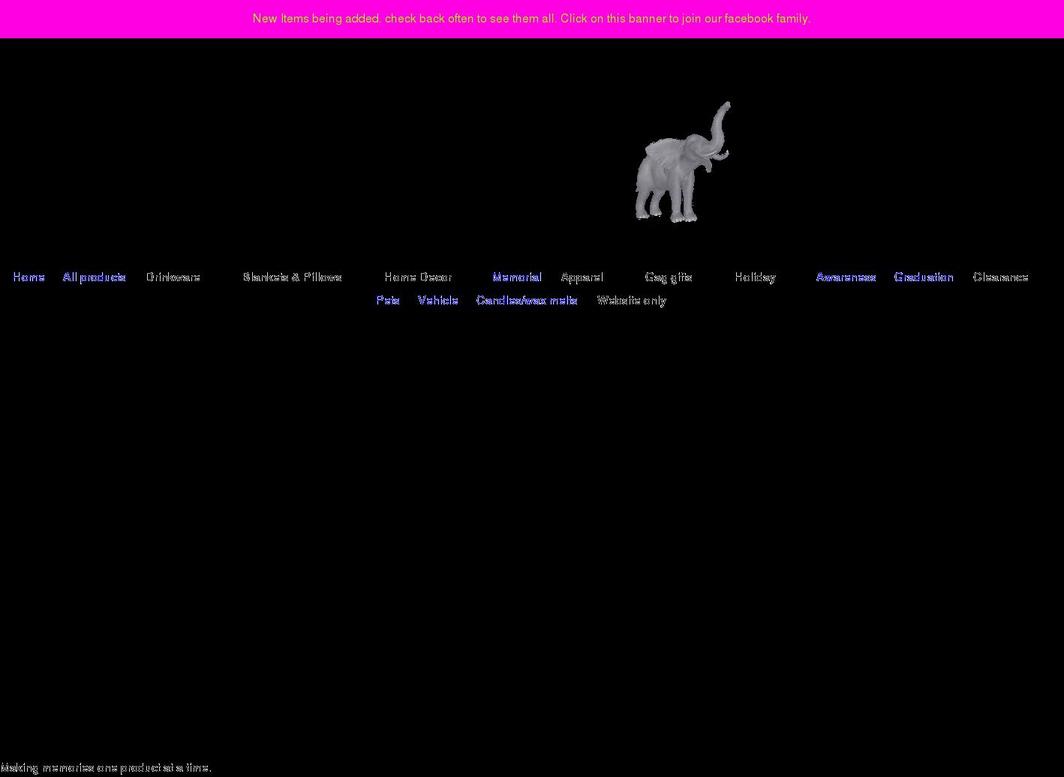The width and height of the screenshot is (1064, 777).
Task: Select the Awareness menu item
Action: pos(846,277)
